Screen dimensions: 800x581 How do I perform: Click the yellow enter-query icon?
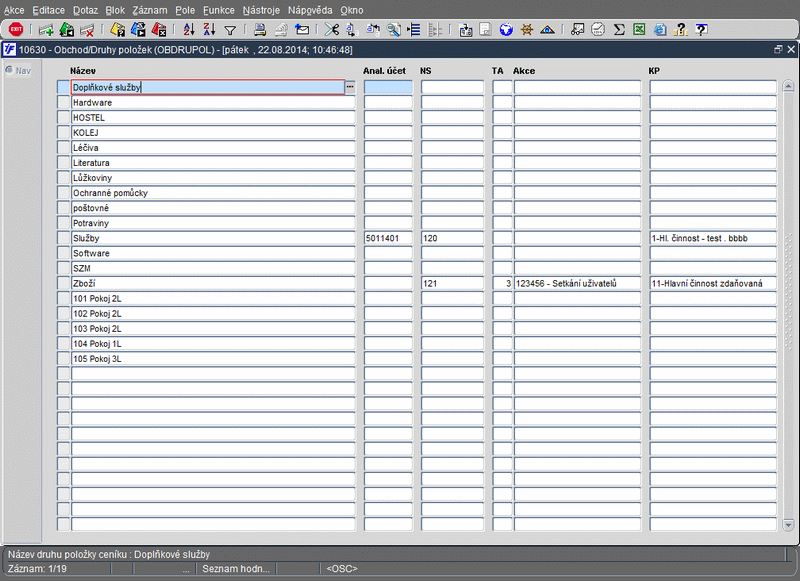[117, 30]
